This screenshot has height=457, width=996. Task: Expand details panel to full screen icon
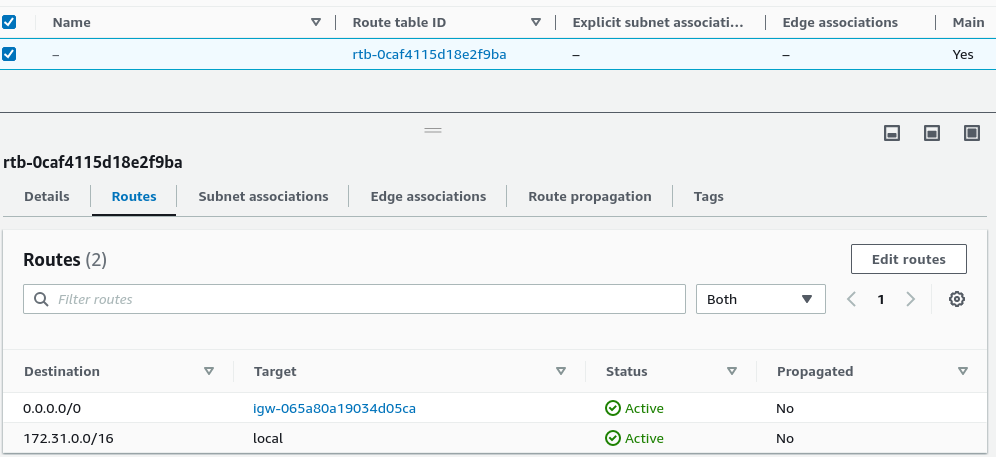(x=971, y=133)
